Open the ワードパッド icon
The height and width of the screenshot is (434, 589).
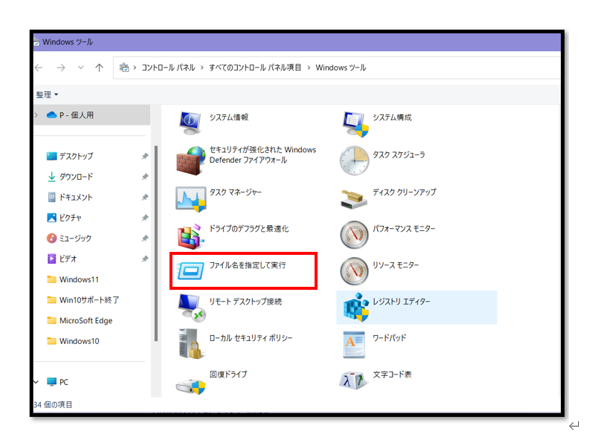coord(354,345)
